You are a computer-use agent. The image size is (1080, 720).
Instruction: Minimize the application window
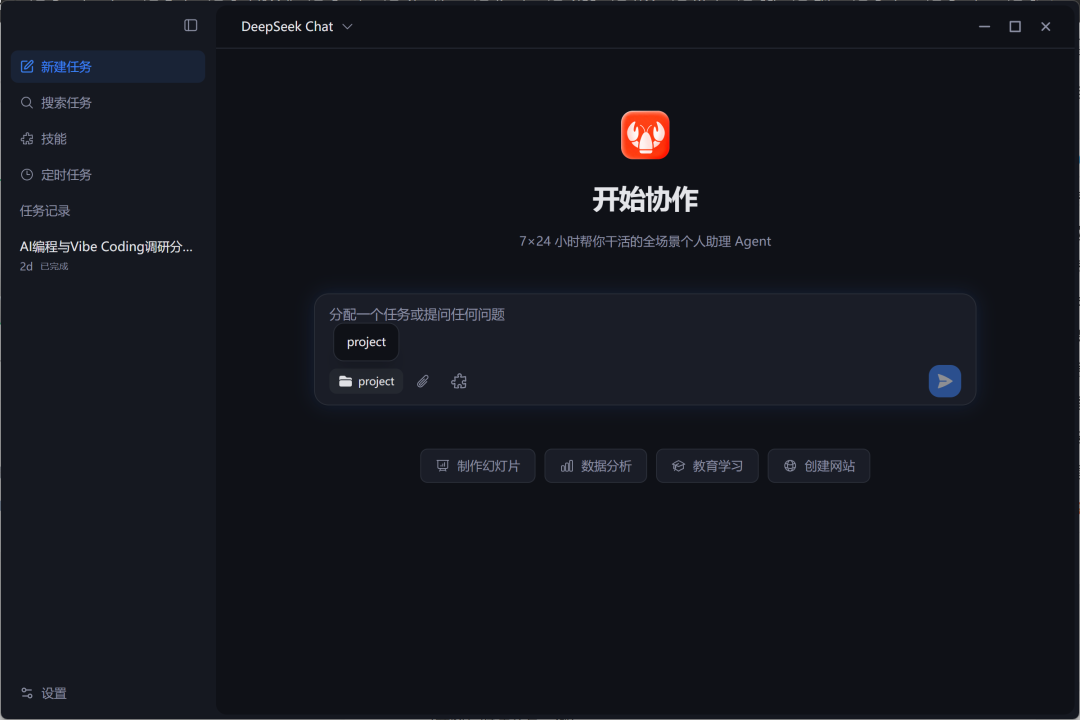(x=984, y=26)
